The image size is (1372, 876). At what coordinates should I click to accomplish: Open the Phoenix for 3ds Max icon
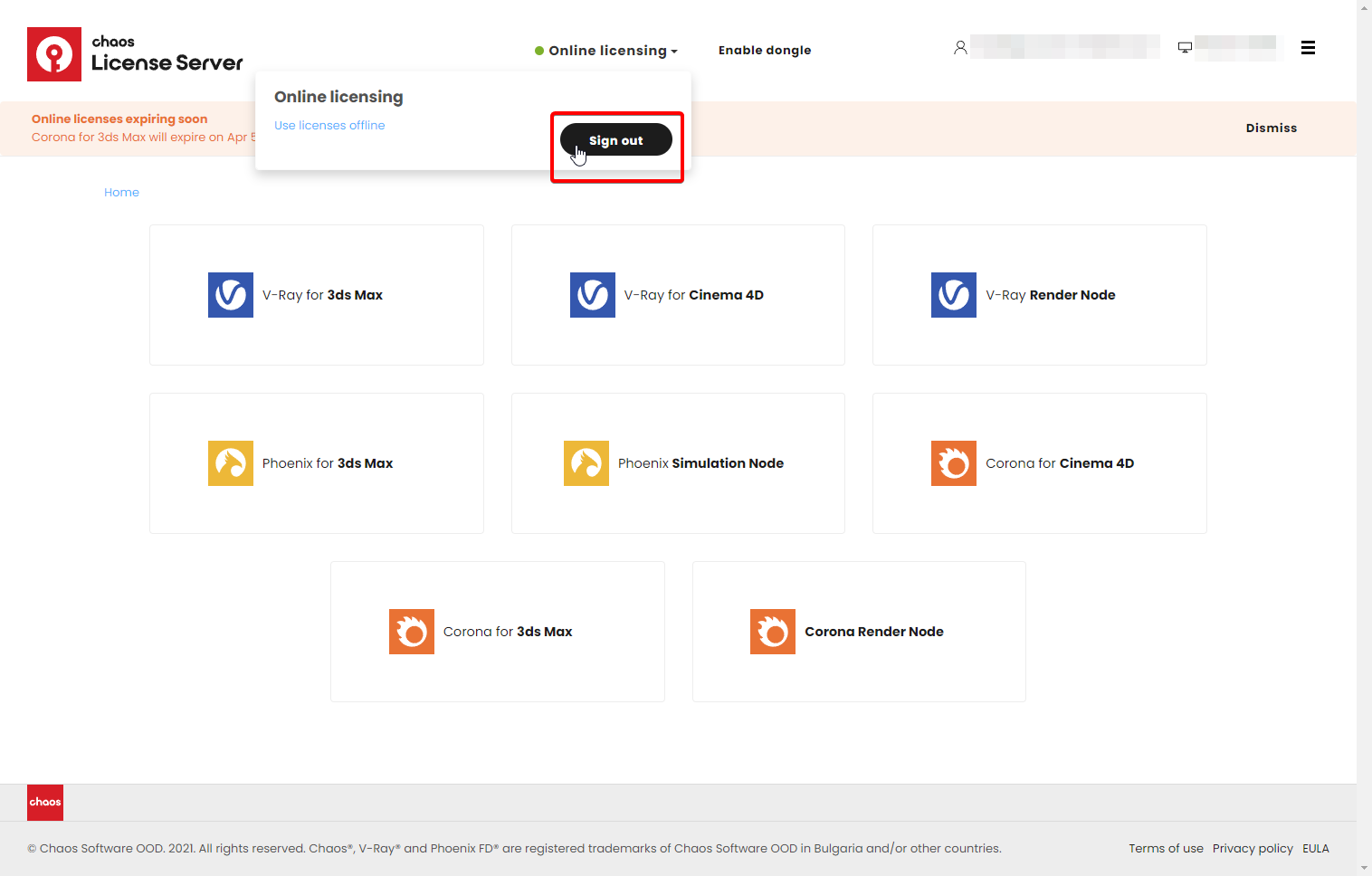coord(231,463)
